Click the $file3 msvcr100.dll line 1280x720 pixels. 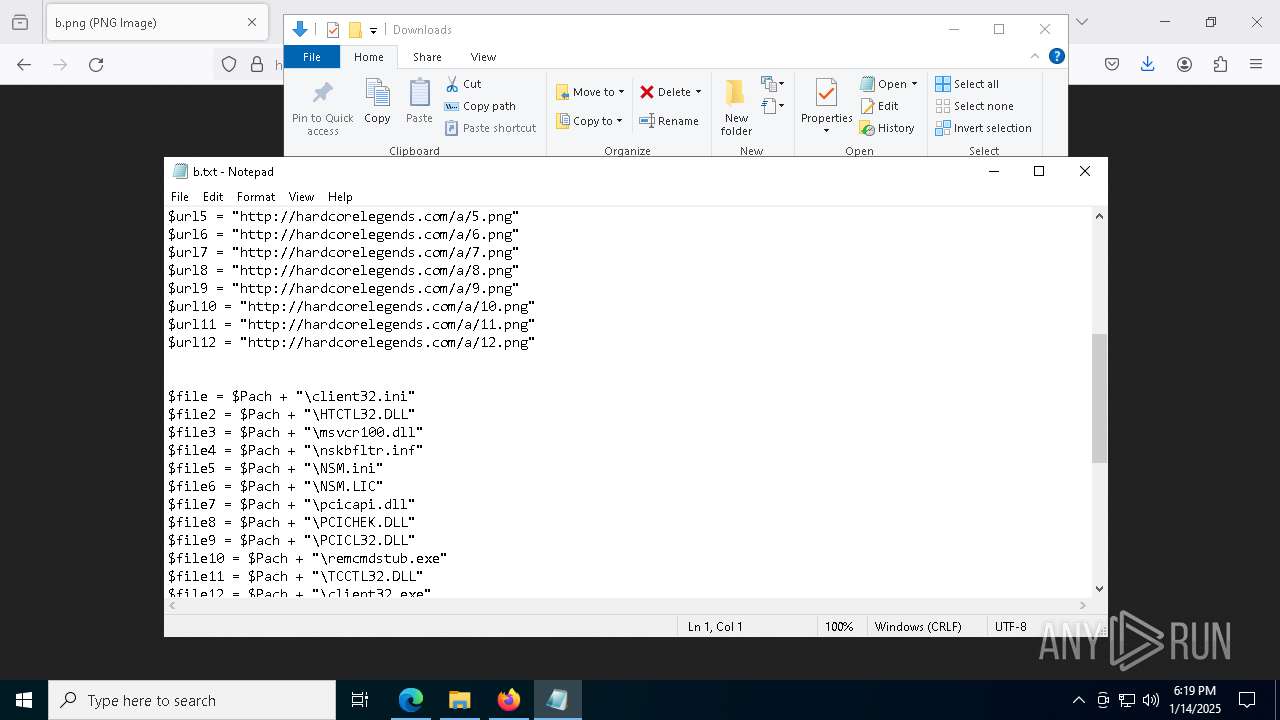click(295, 432)
